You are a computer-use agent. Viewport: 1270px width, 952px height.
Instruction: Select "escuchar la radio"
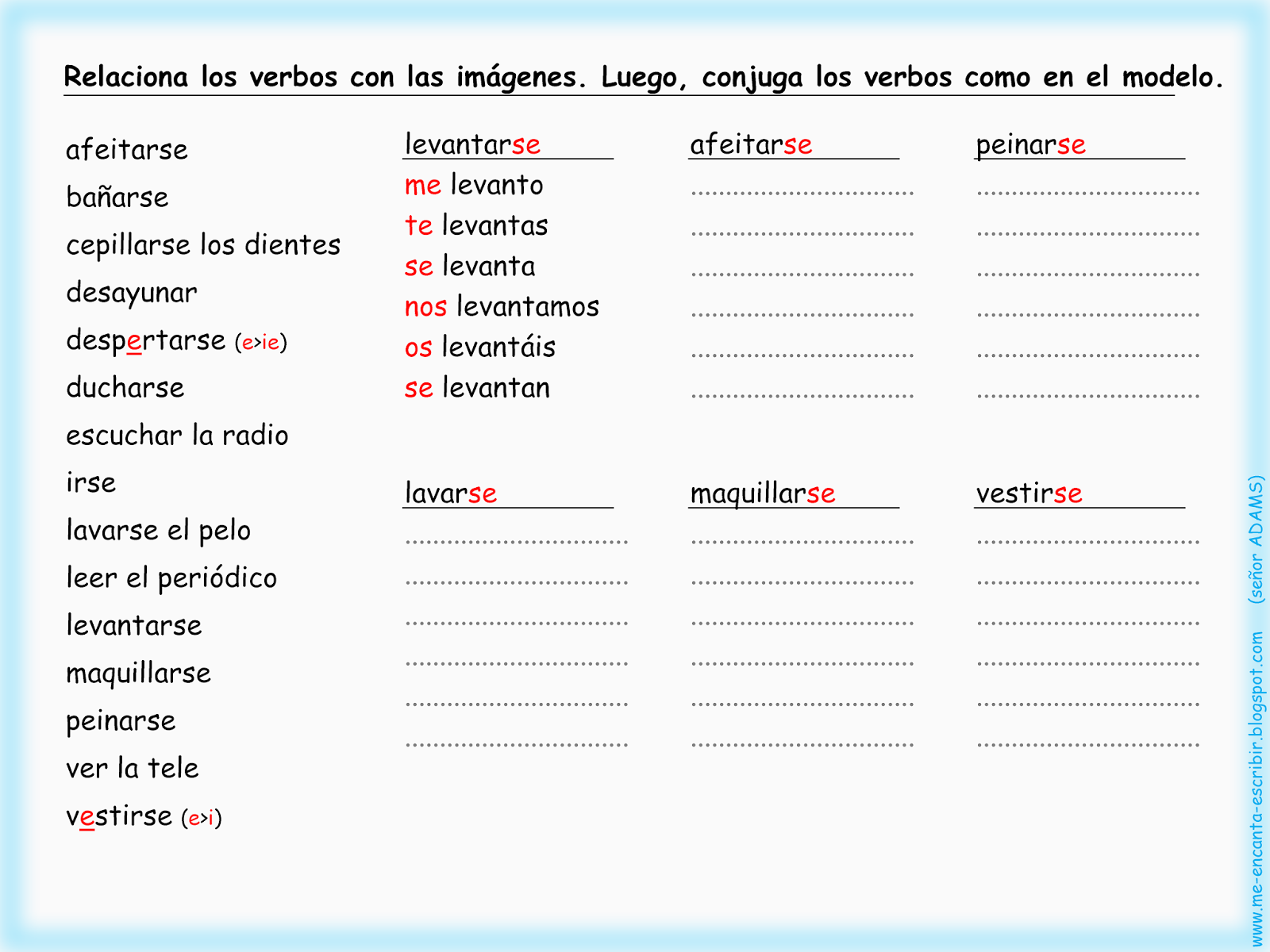click(x=177, y=435)
